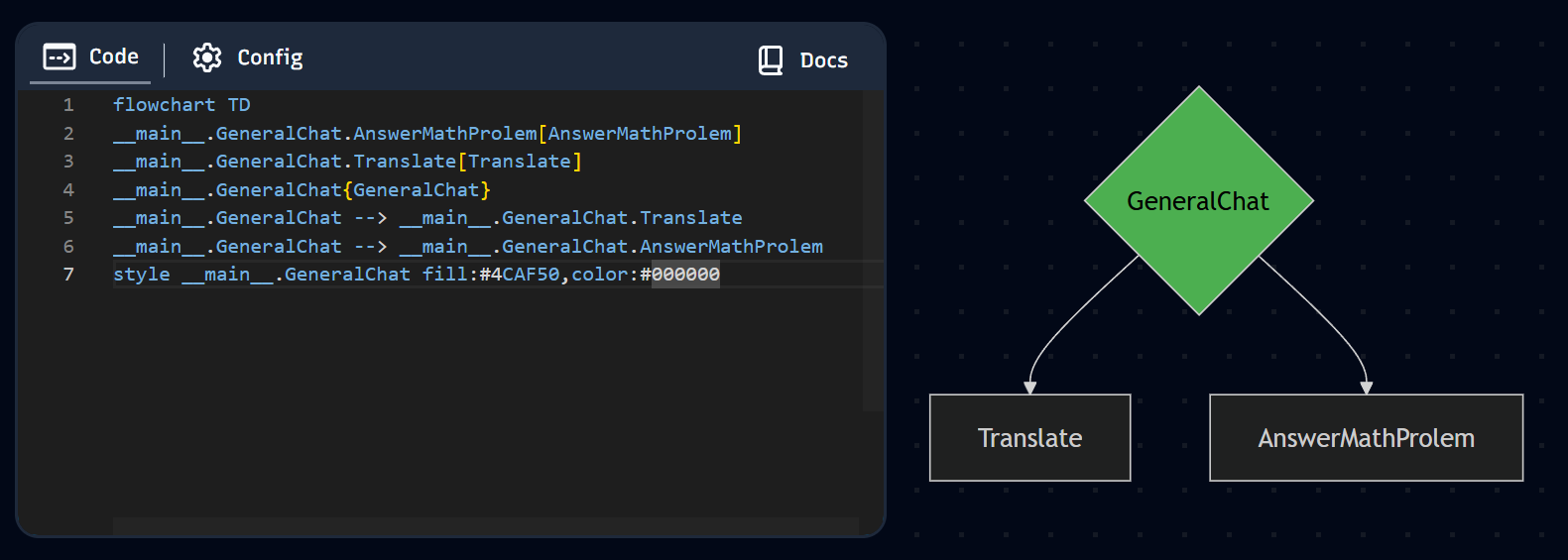1568x560 pixels.
Task: Click line 4 GeneralChat node definition
Action: click(x=302, y=190)
